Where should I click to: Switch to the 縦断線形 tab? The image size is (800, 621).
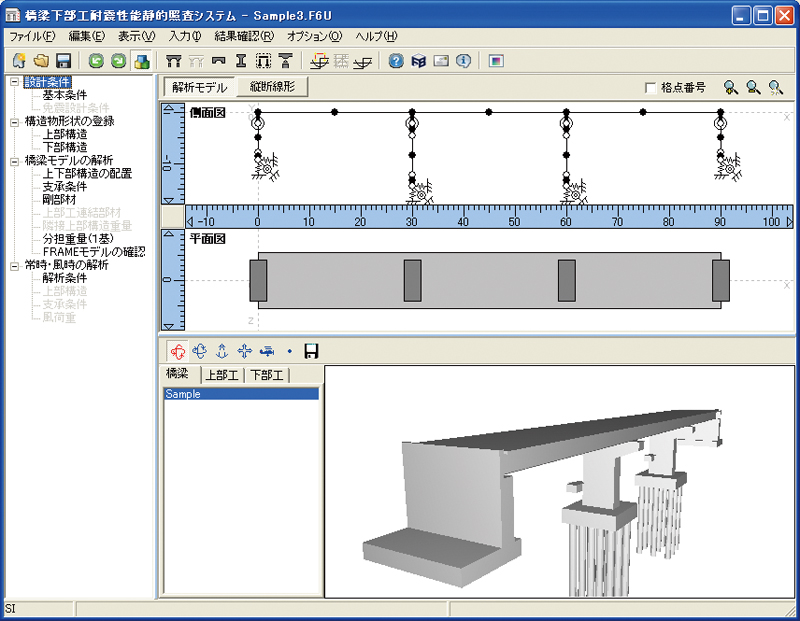pos(272,87)
